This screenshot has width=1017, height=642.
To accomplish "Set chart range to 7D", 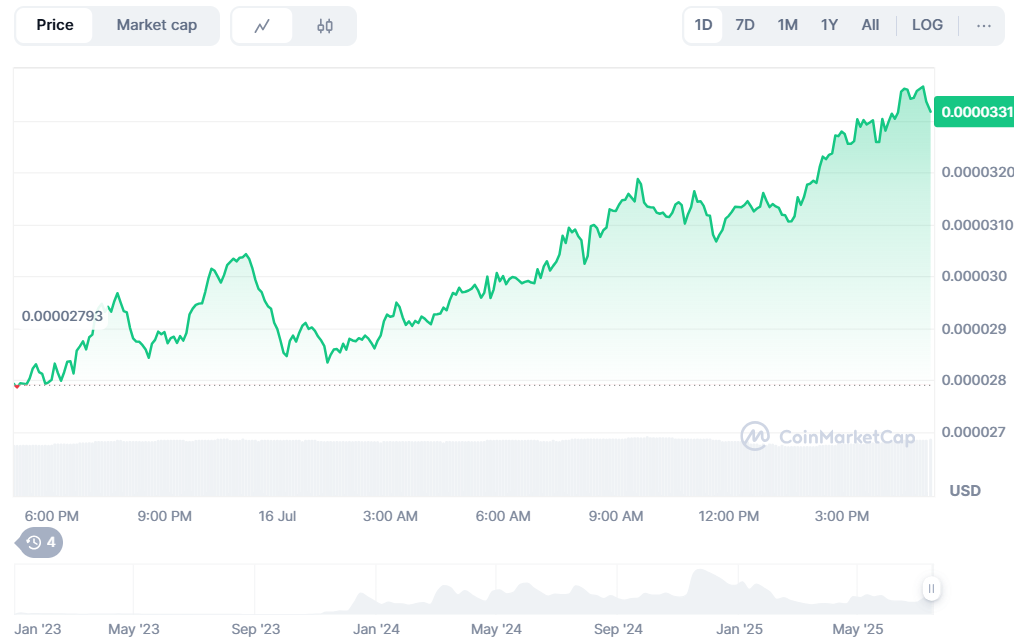I will pos(745,25).
